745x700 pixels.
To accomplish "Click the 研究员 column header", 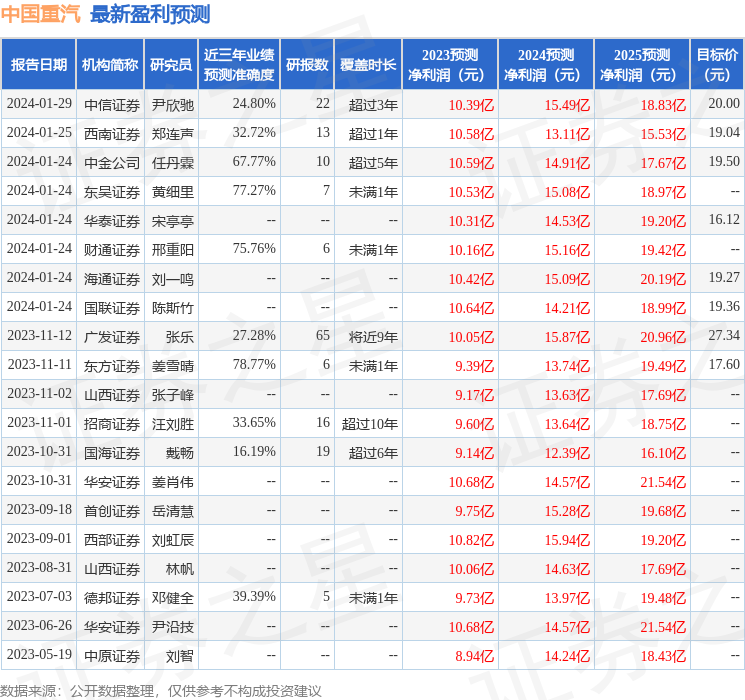I will (171, 65).
